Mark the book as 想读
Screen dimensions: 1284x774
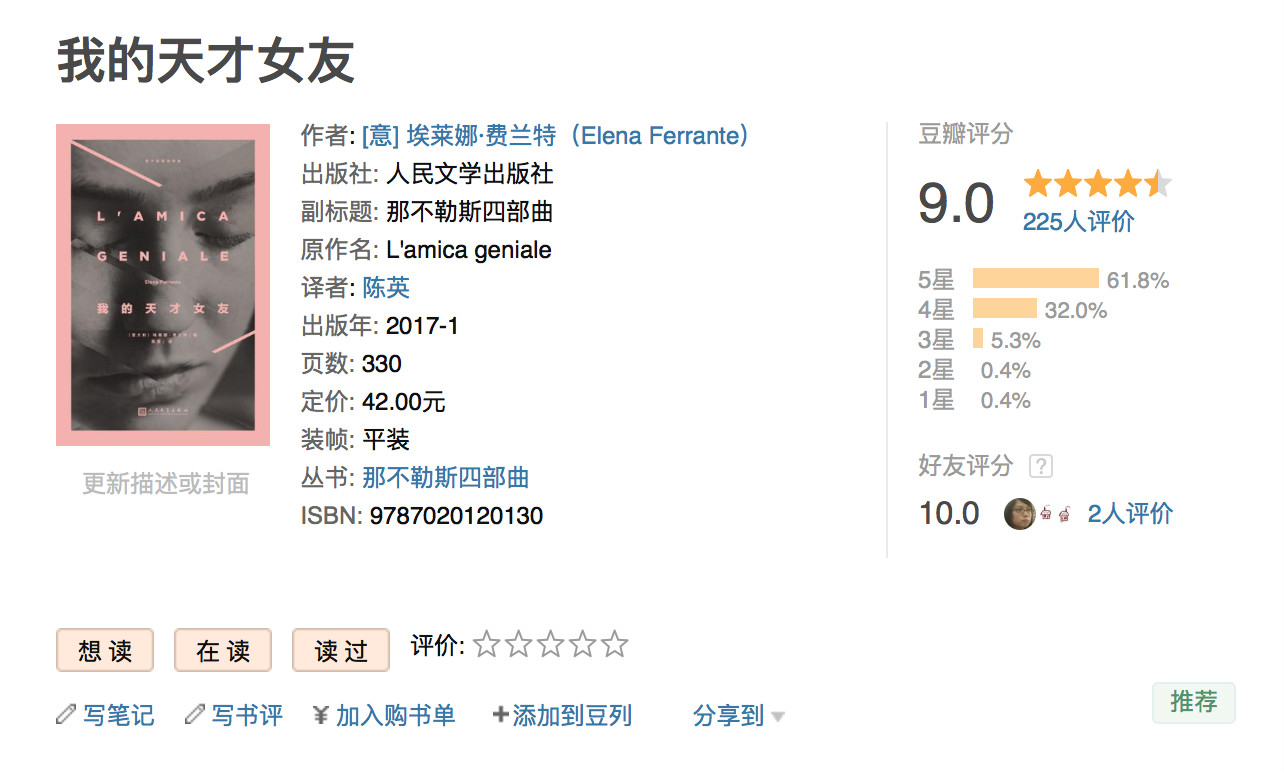[x=105, y=651]
